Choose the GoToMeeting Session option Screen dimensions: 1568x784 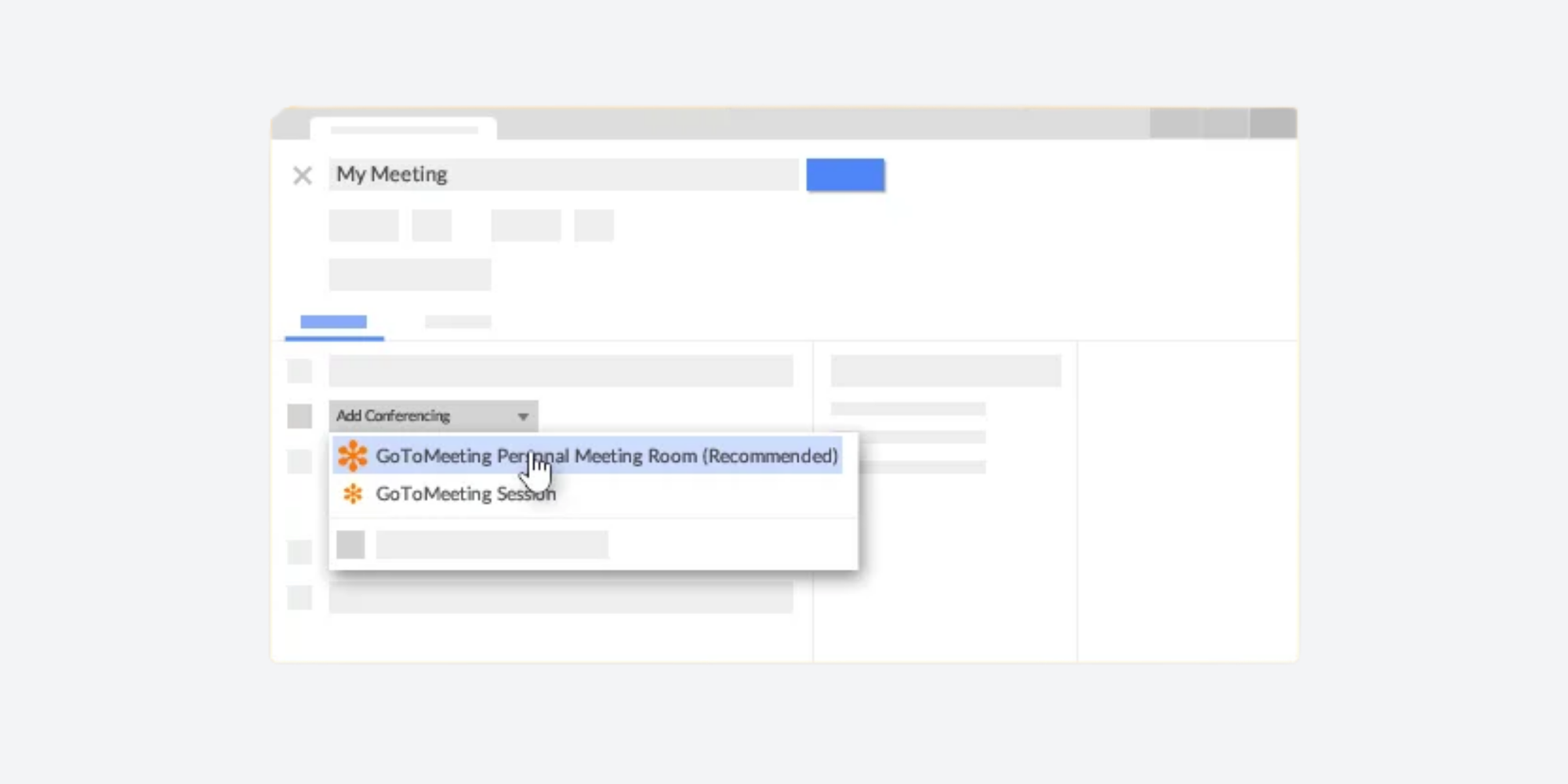[x=466, y=494]
